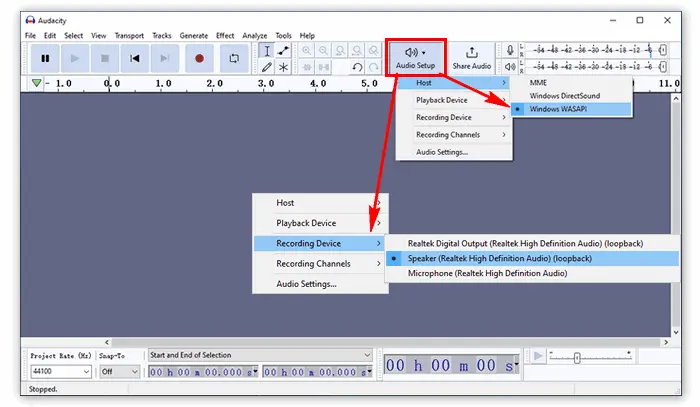
Task: Start recording with the red Record button
Action: 199,58
